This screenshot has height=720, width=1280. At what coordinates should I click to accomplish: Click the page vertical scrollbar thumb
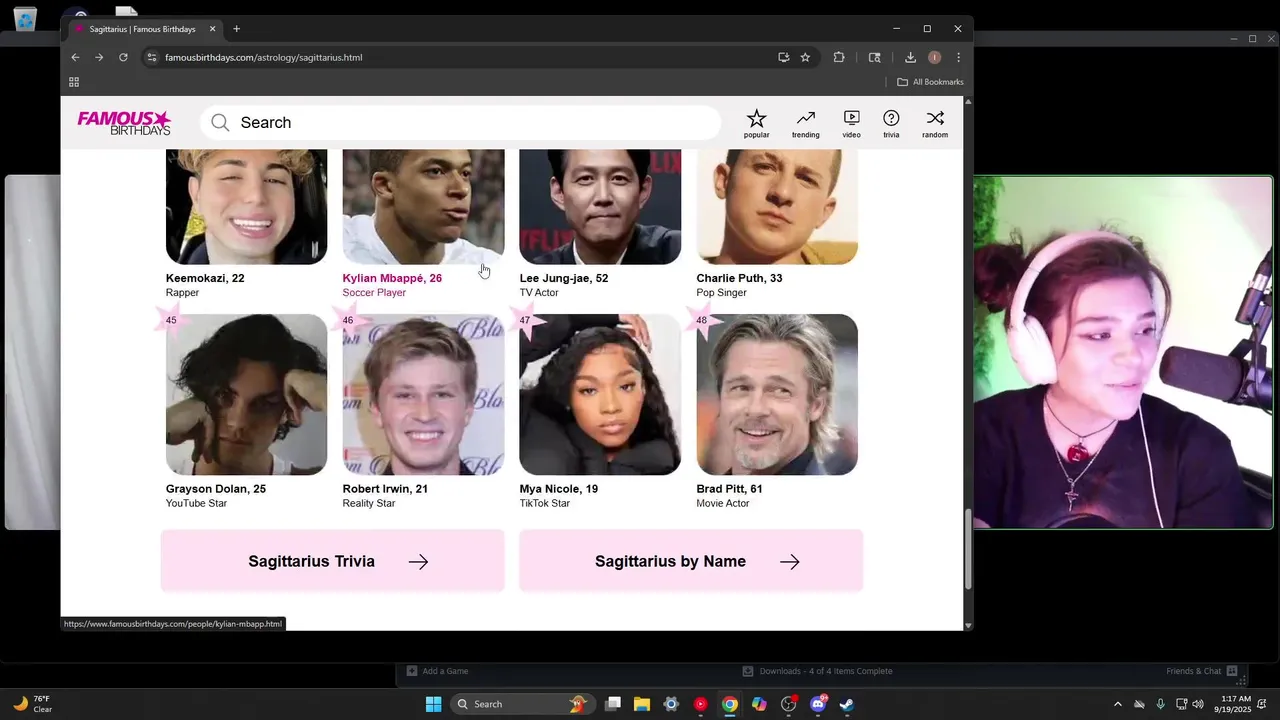[967, 549]
